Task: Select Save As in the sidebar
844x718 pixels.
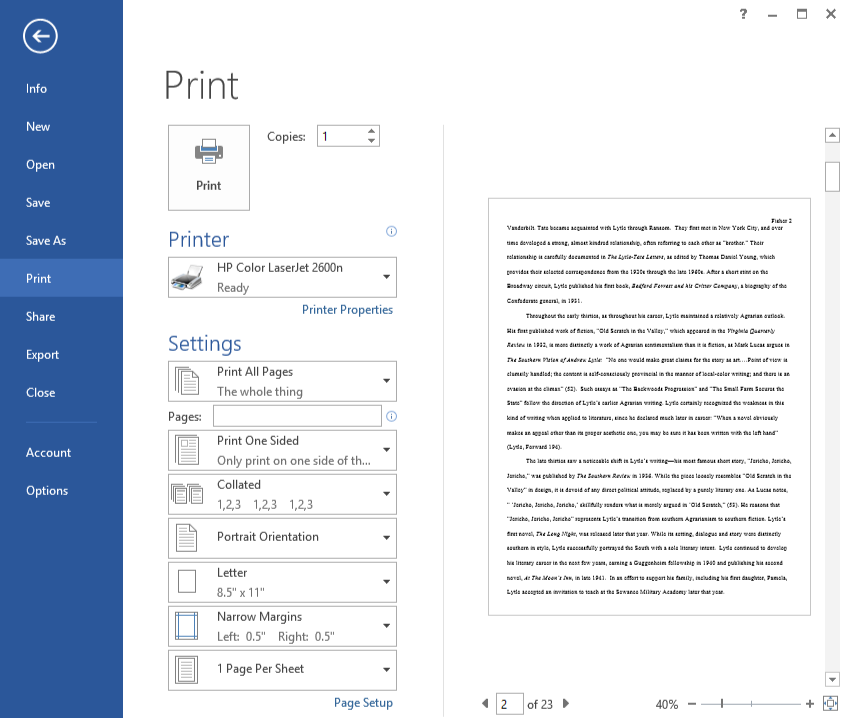Action: click(46, 241)
